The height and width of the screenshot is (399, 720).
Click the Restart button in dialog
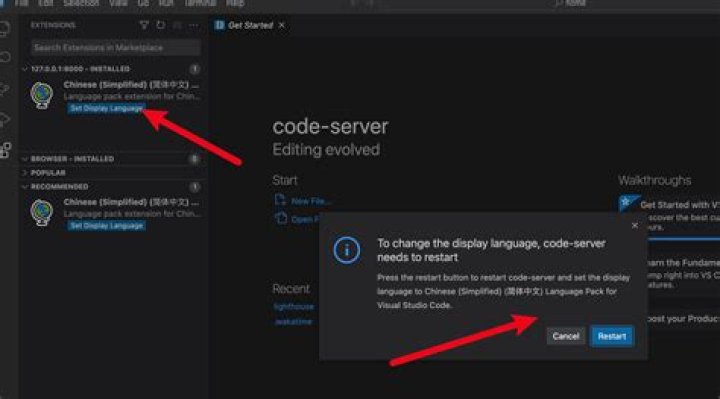coord(612,336)
